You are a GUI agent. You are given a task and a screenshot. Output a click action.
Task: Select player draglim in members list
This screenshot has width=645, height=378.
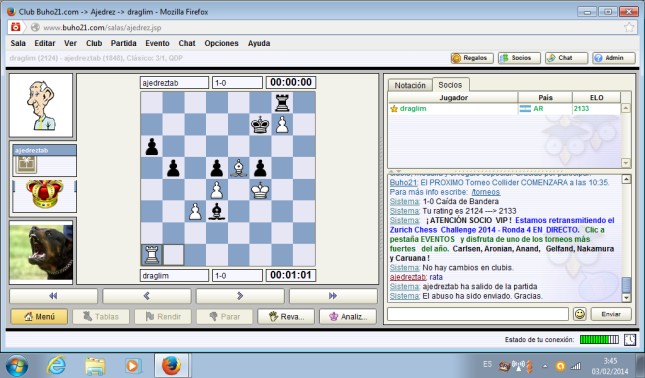click(x=504, y=109)
